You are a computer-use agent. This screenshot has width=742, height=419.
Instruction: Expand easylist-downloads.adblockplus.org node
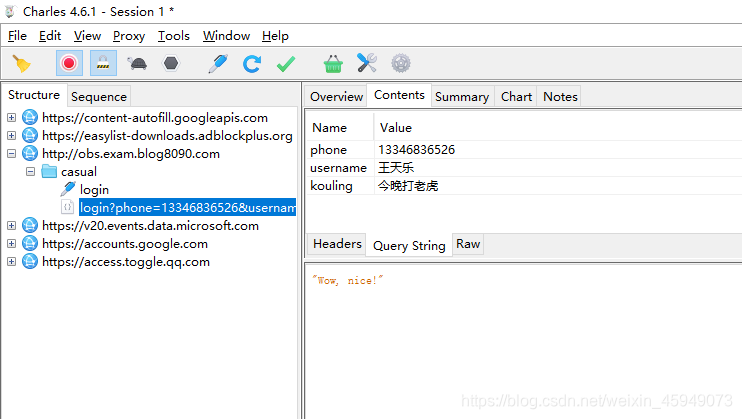tap(12, 135)
